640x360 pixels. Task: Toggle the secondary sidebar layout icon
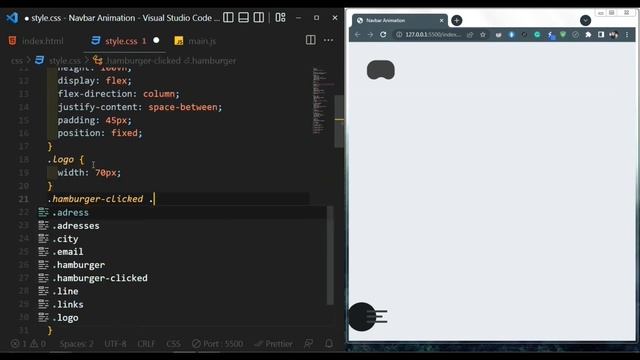(259, 18)
